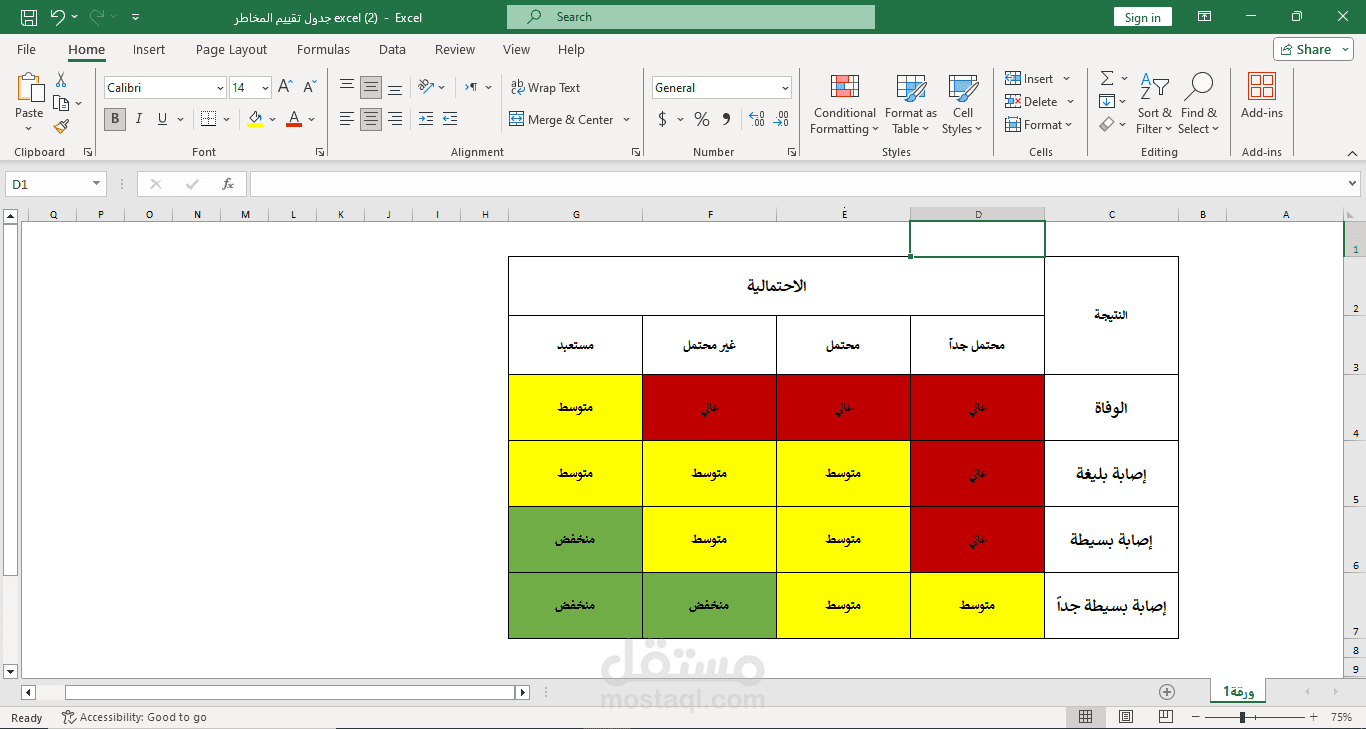Click the Copy icon

pos(61,103)
